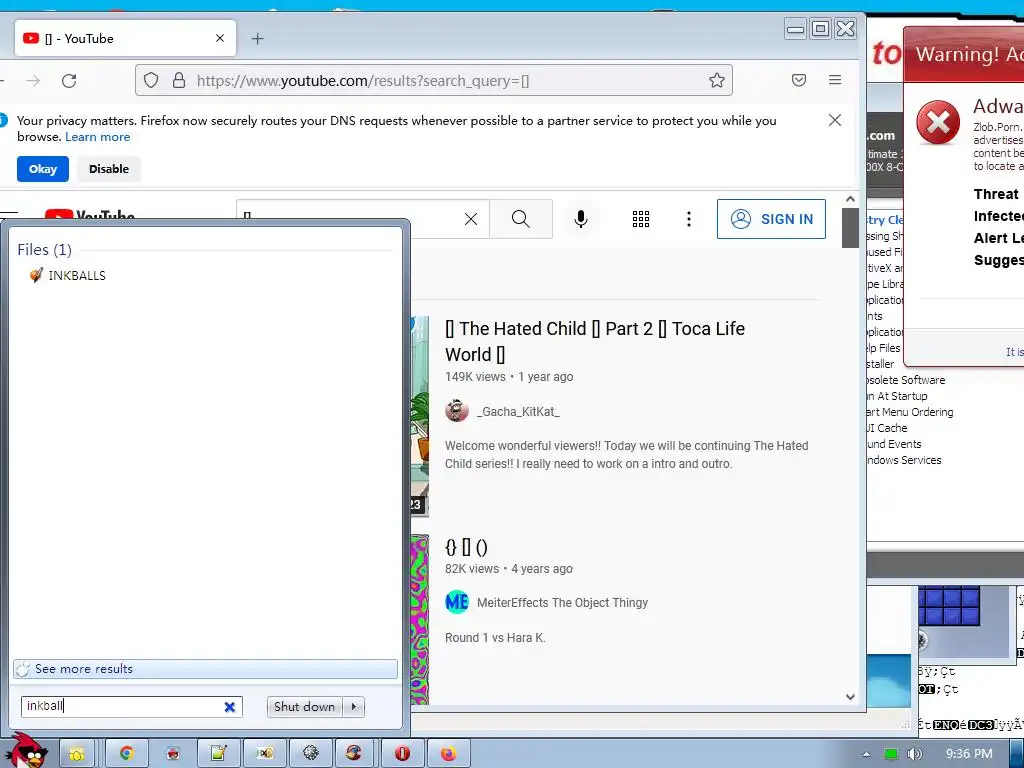Click the Firefox address bar URL
This screenshot has height=768, width=1024.
point(363,80)
